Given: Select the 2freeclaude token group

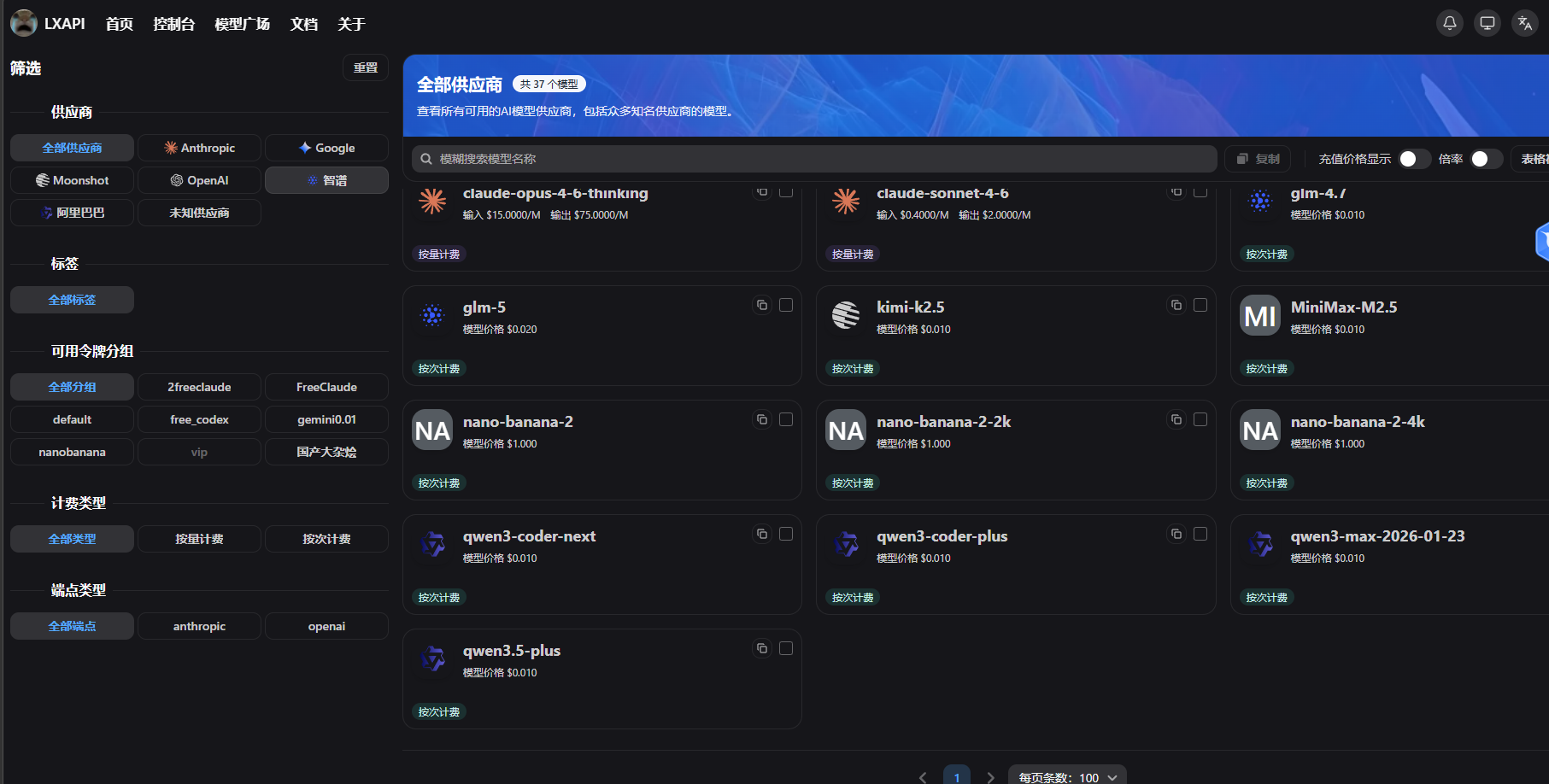Looking at the screenshot, I should tap(199, 387).
